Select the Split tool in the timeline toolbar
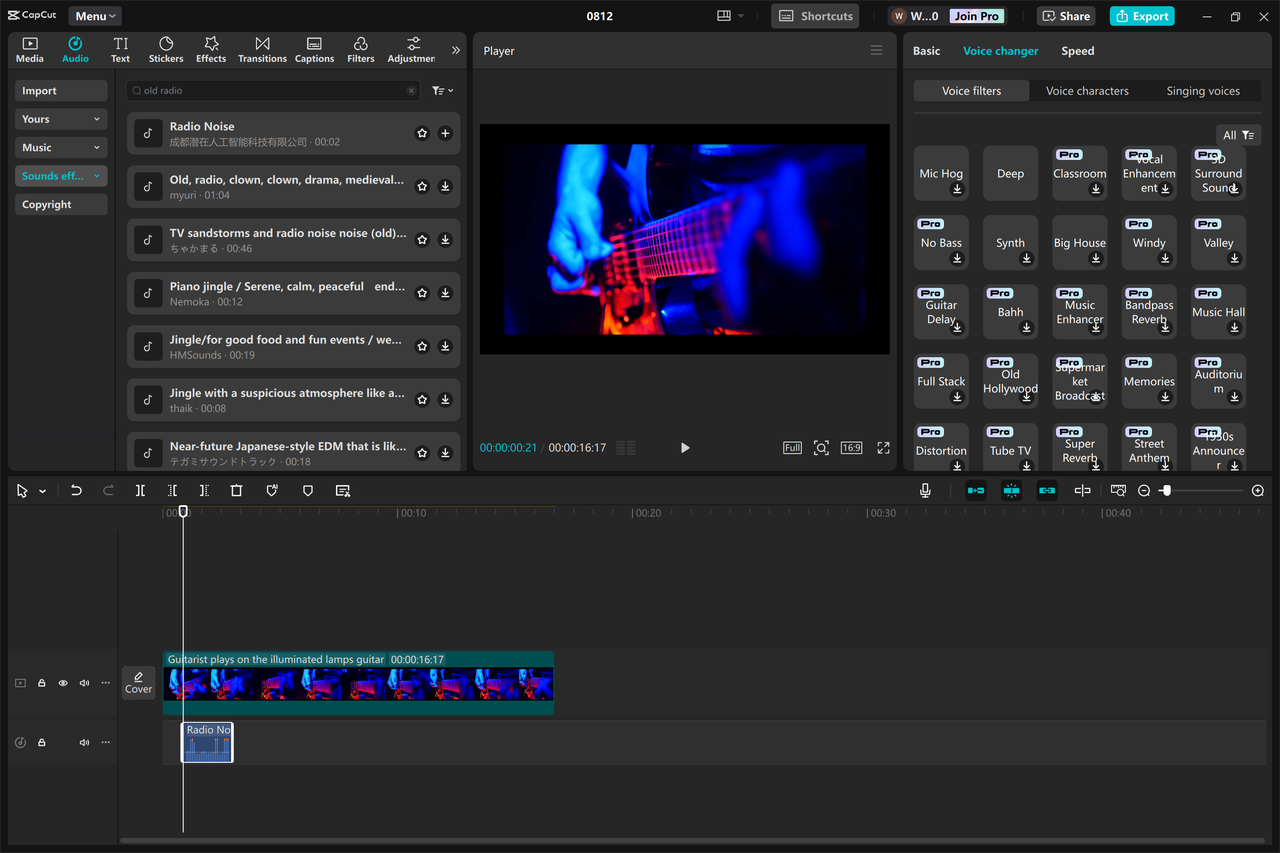This screenshot has width=1280, height=853. (x=140, y=490)
